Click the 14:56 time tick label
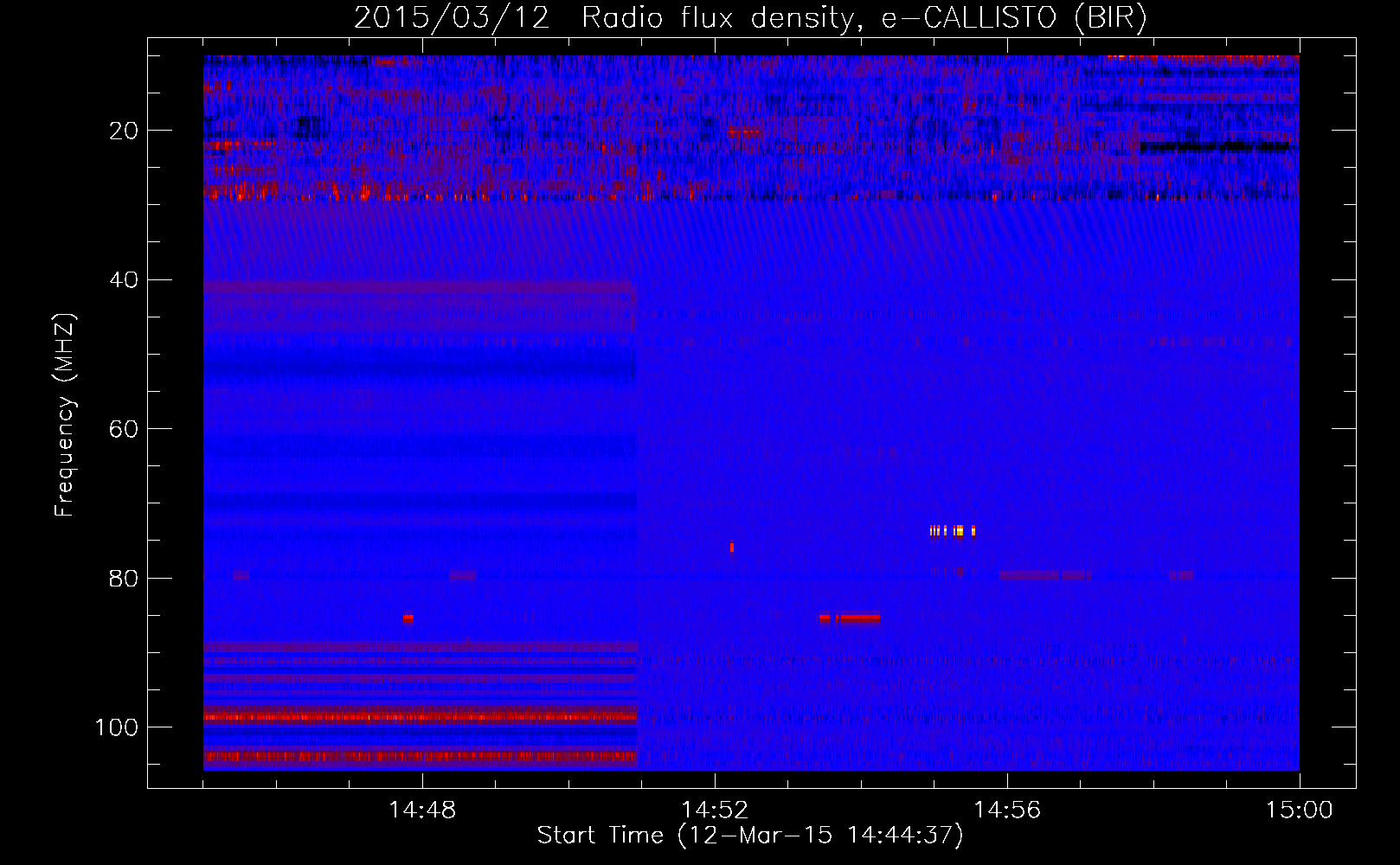The image size is (1400, 865). tap(1007, 810)
